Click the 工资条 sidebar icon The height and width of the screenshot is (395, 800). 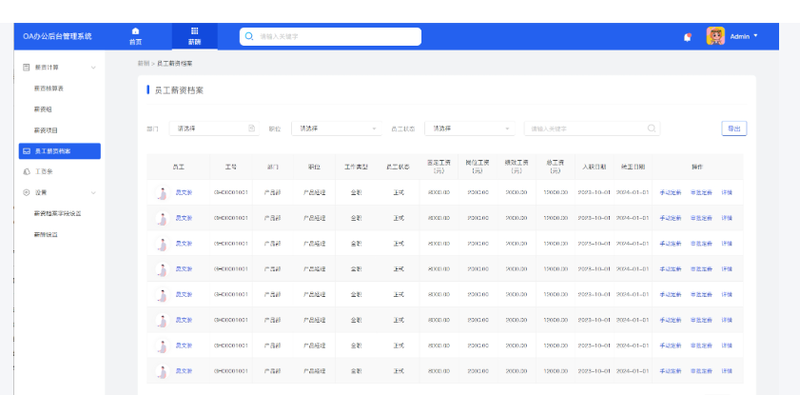pos(27,171)
